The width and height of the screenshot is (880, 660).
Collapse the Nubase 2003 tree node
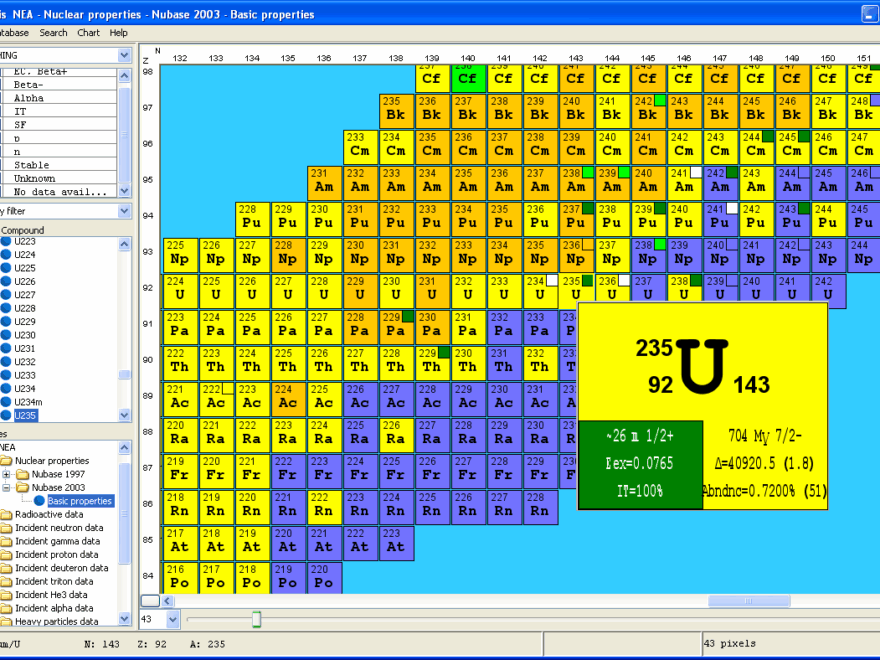pos(7,487)
